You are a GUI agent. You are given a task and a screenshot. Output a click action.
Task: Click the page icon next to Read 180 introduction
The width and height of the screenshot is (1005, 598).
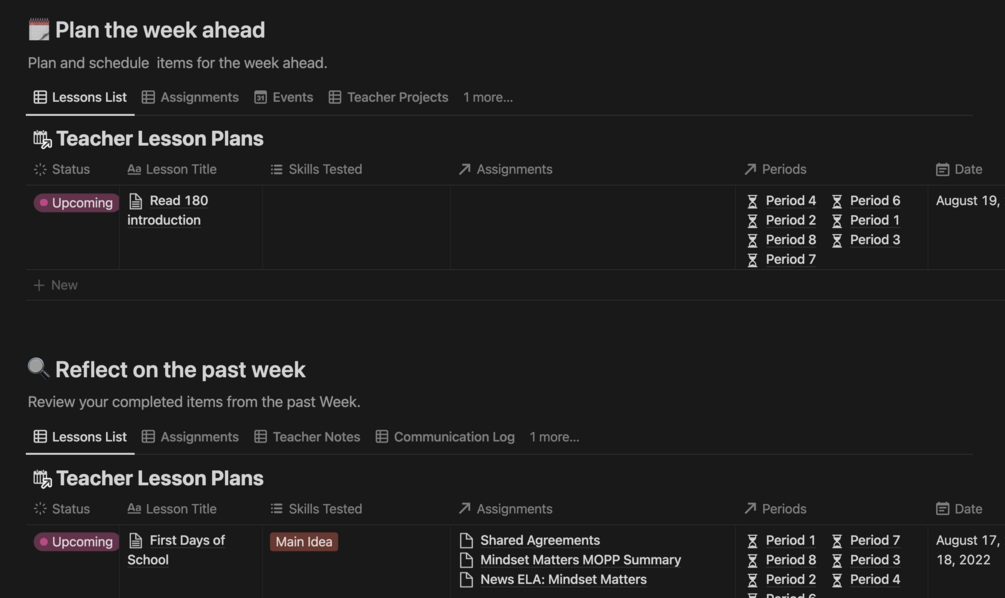[x=136, y=201]
